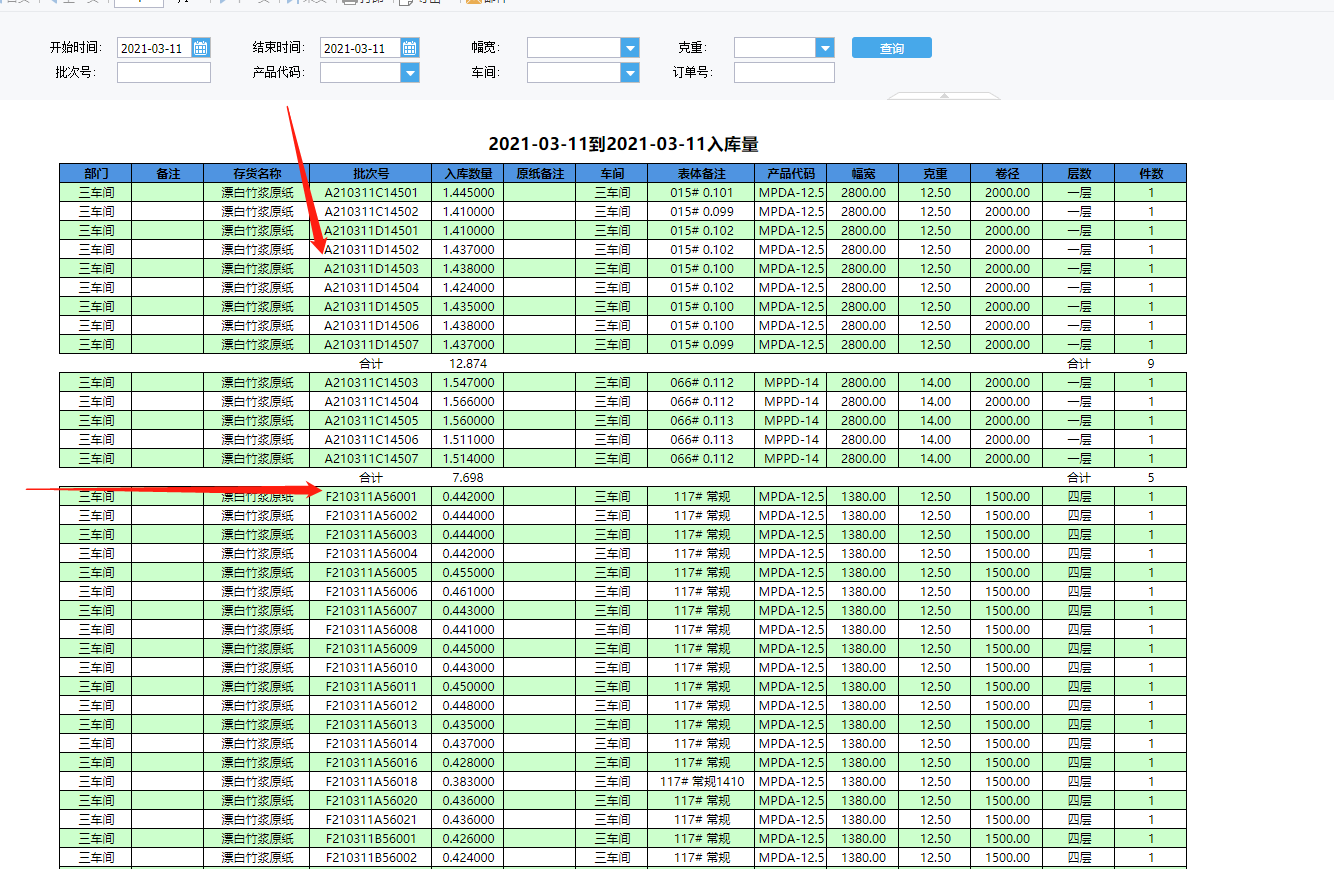
Task: Open the 结束时间 calendar picker icon
Action: (410, 48)
